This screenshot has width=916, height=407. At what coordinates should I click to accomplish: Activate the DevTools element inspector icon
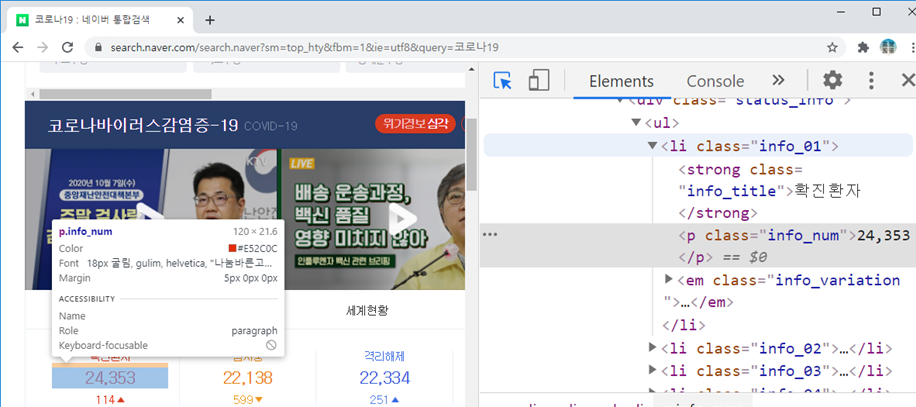[x=502, y=81]
